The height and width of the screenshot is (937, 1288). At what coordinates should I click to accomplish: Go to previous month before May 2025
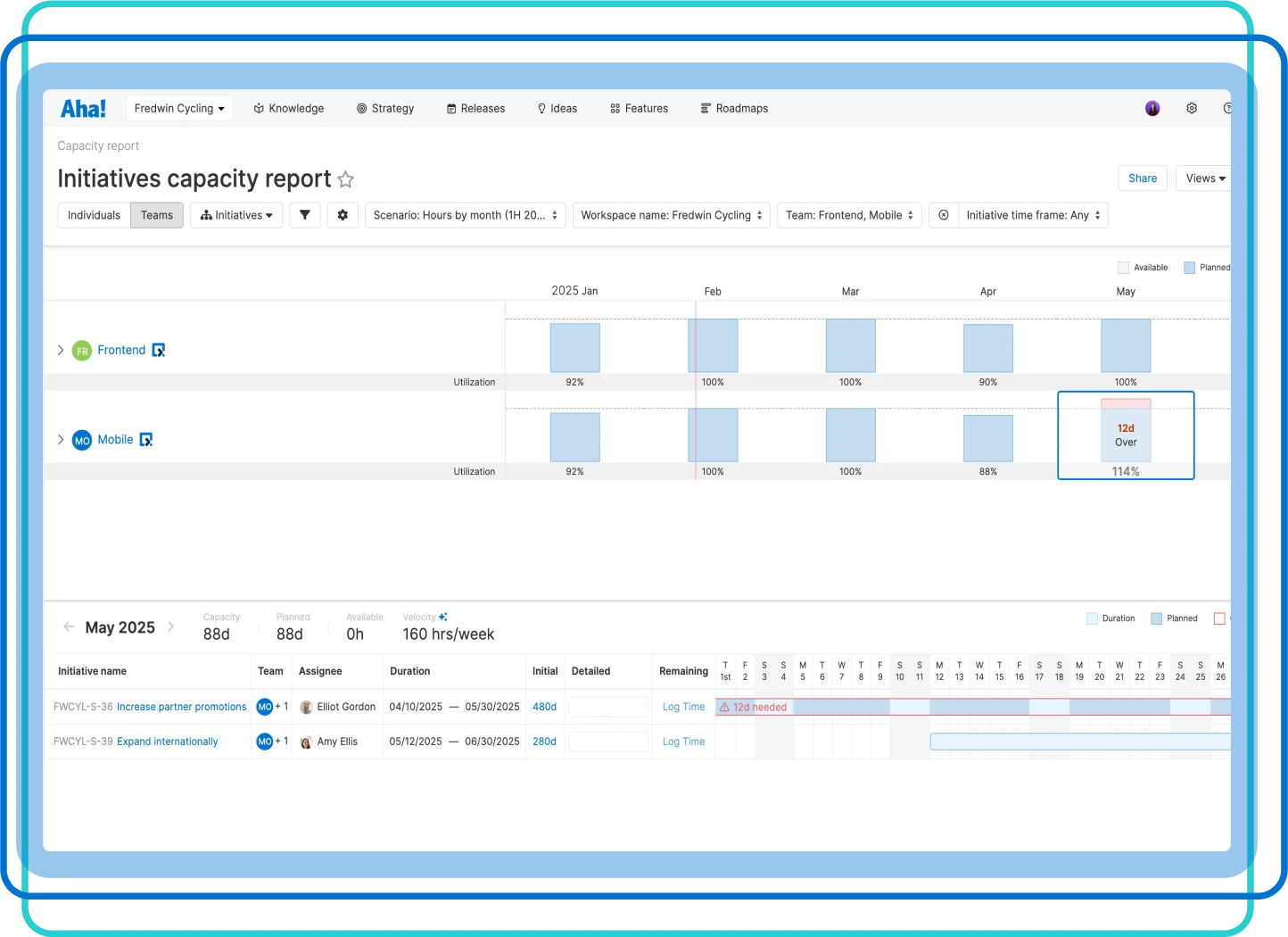coord(69,626)
